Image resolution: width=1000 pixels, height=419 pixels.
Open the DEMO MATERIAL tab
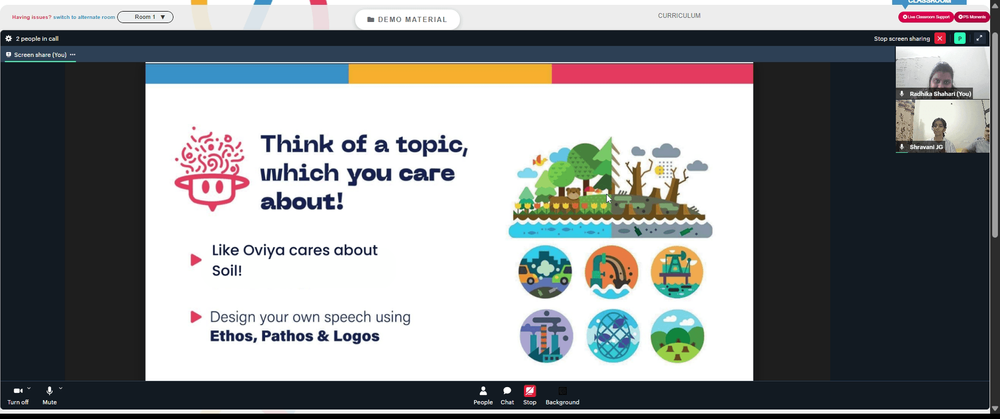408,19
